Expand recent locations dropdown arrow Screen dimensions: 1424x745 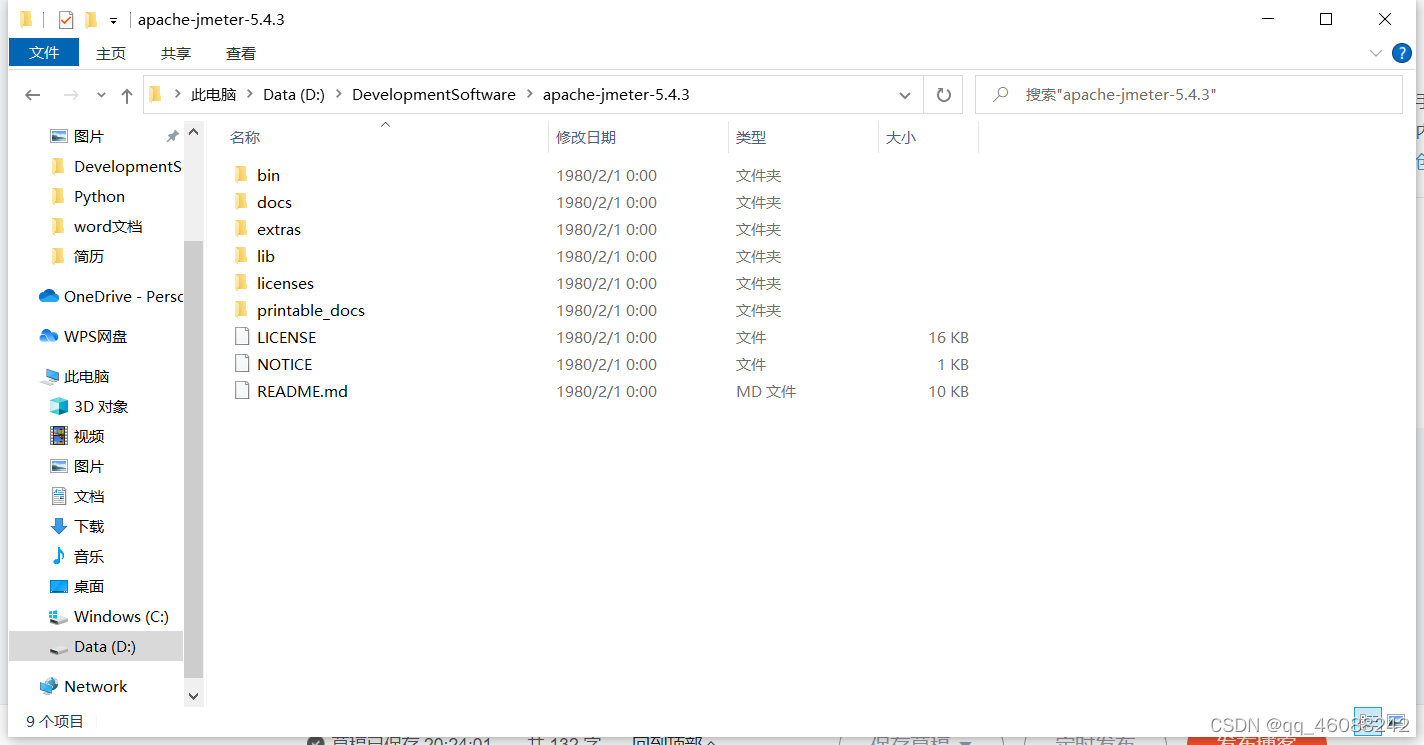101,95
